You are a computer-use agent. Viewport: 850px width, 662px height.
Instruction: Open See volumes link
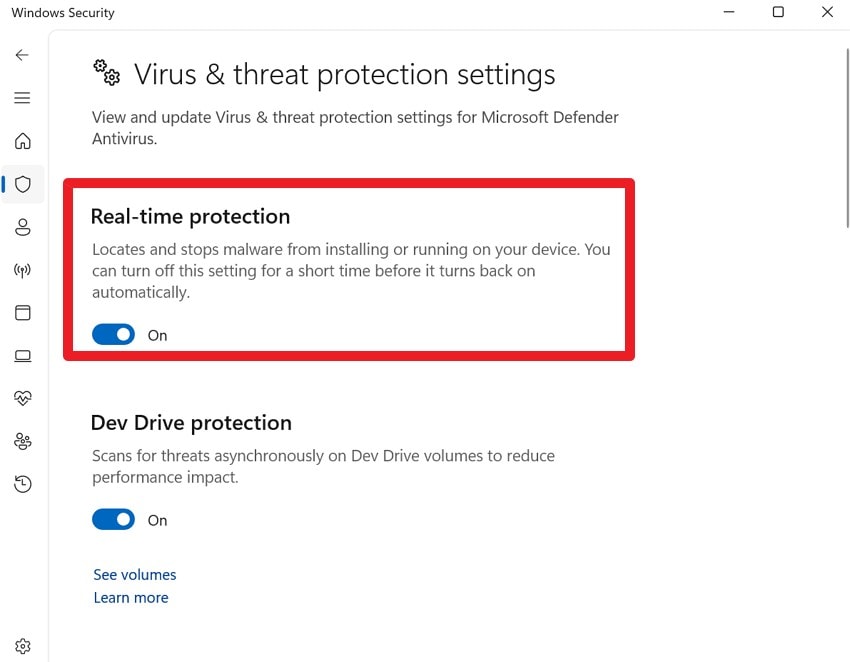[134, 574]
